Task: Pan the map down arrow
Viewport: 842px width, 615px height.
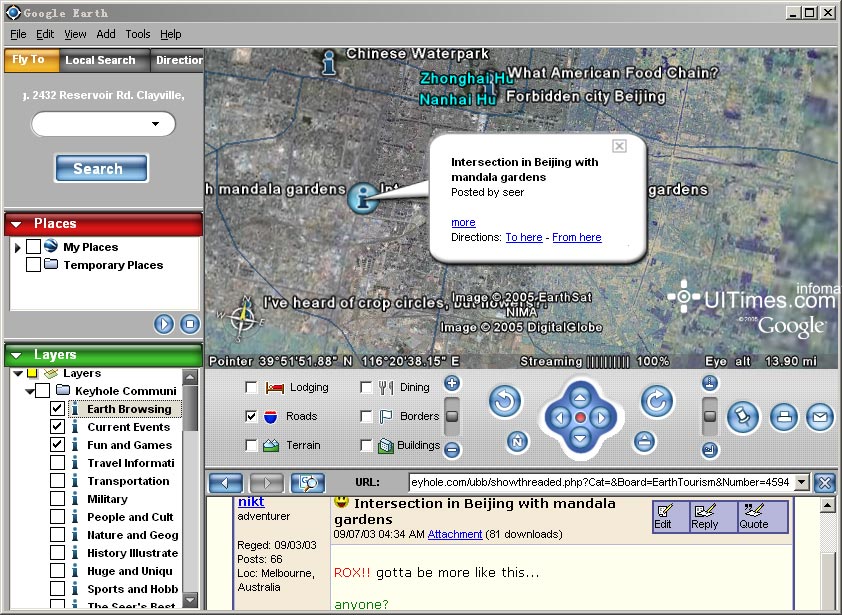Action: pyautogui.click(x=580, y=438)
